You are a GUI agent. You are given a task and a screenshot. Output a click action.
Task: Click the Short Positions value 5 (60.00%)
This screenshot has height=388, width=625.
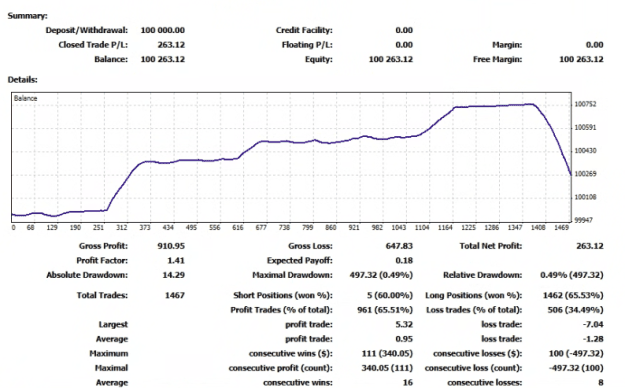coord(389,295)
